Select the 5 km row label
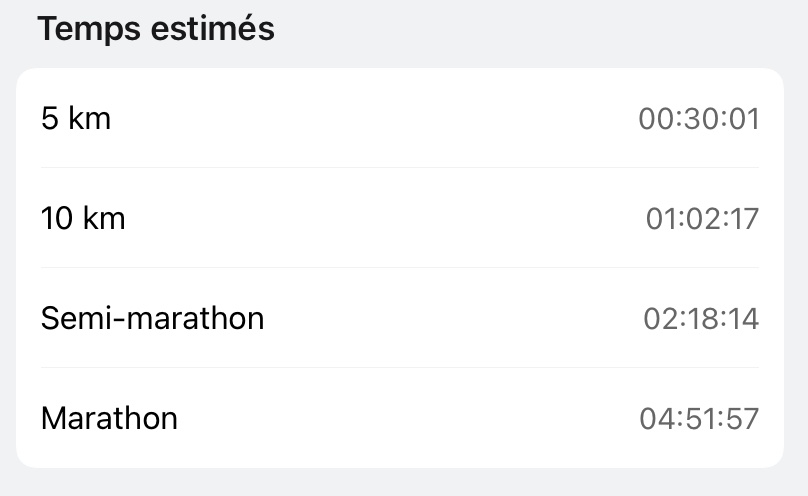 click(x=76, y=119)
